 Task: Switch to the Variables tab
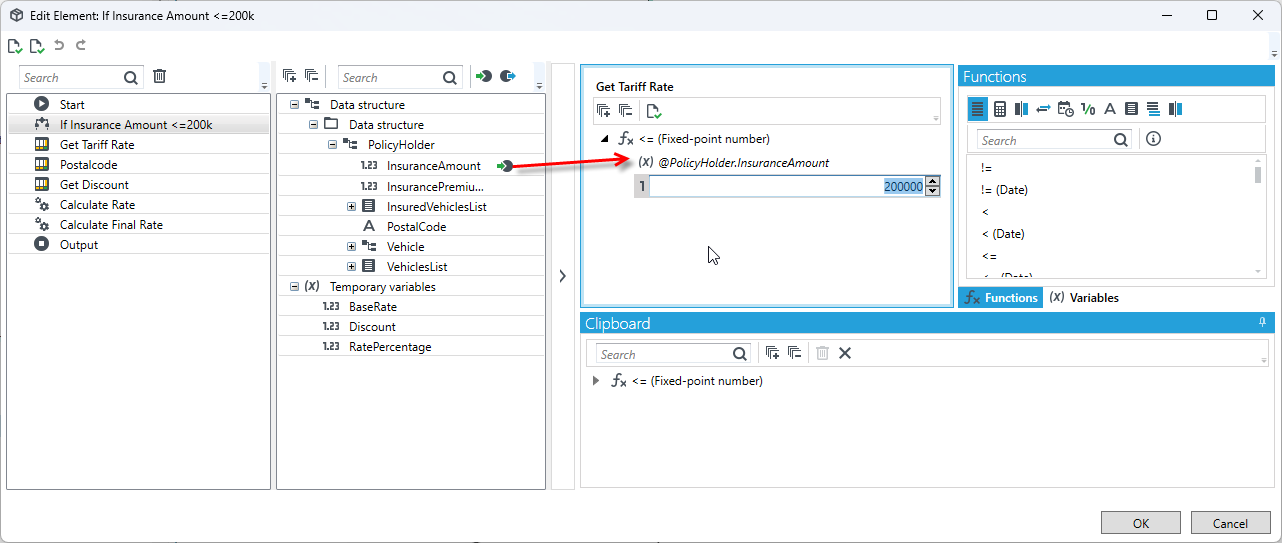(x=1084, y=297)
